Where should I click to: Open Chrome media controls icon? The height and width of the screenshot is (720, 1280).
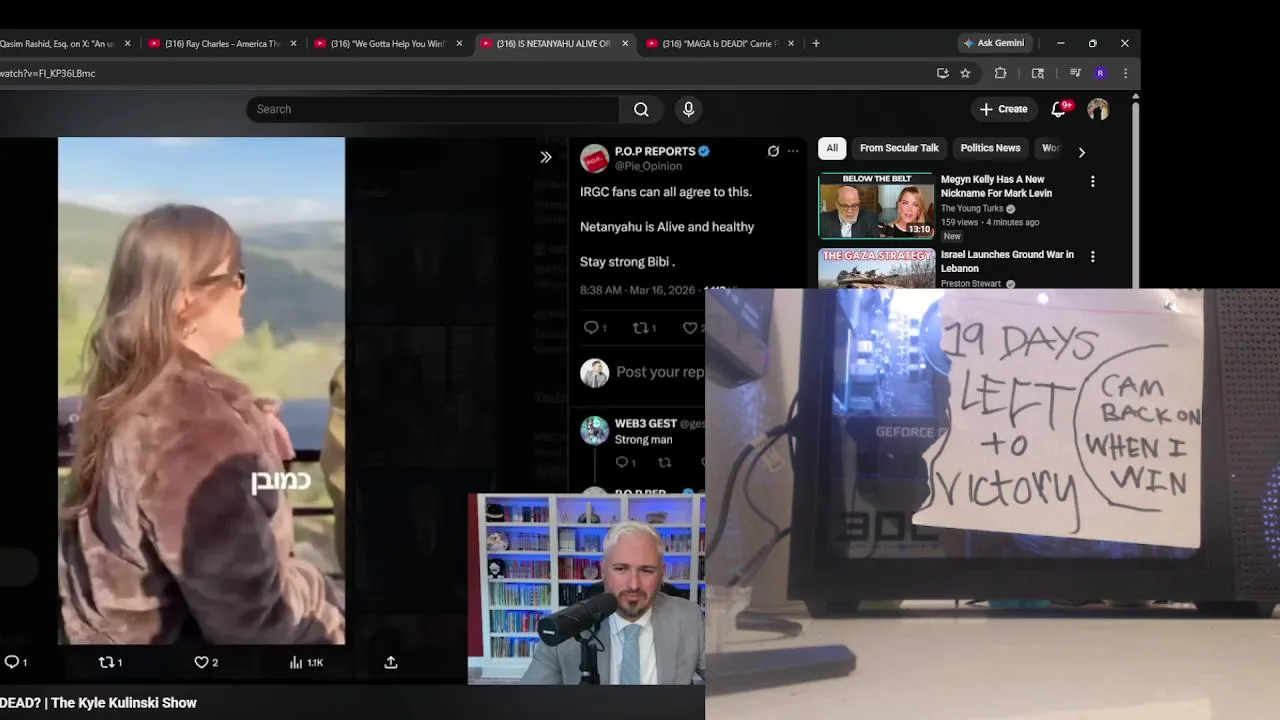[x=1075, y=73]
